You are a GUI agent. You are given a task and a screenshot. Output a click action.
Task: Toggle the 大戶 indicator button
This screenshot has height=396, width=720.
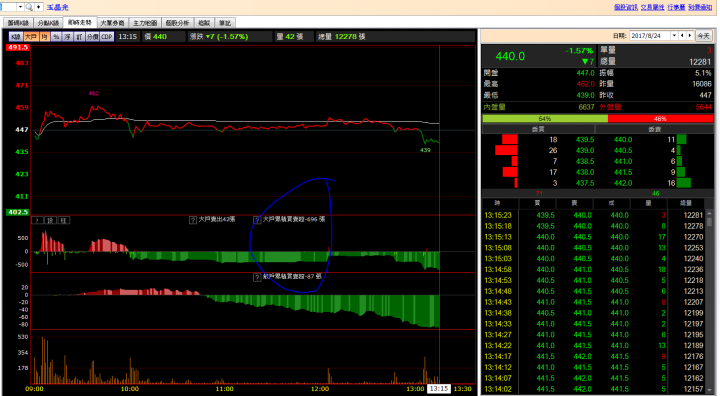point(31,37)
